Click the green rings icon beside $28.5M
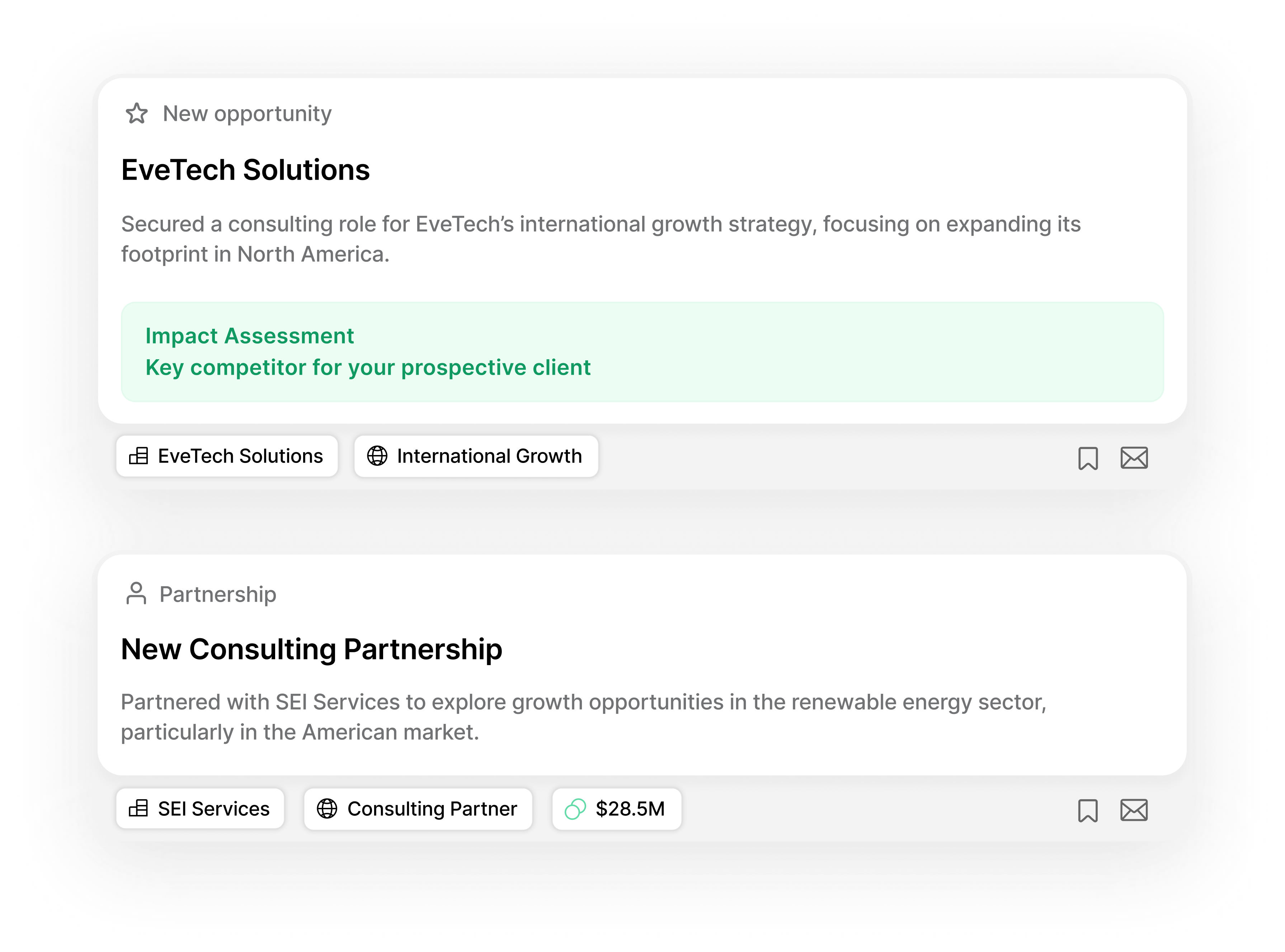1285x952 pixels. tap(575, 809)
